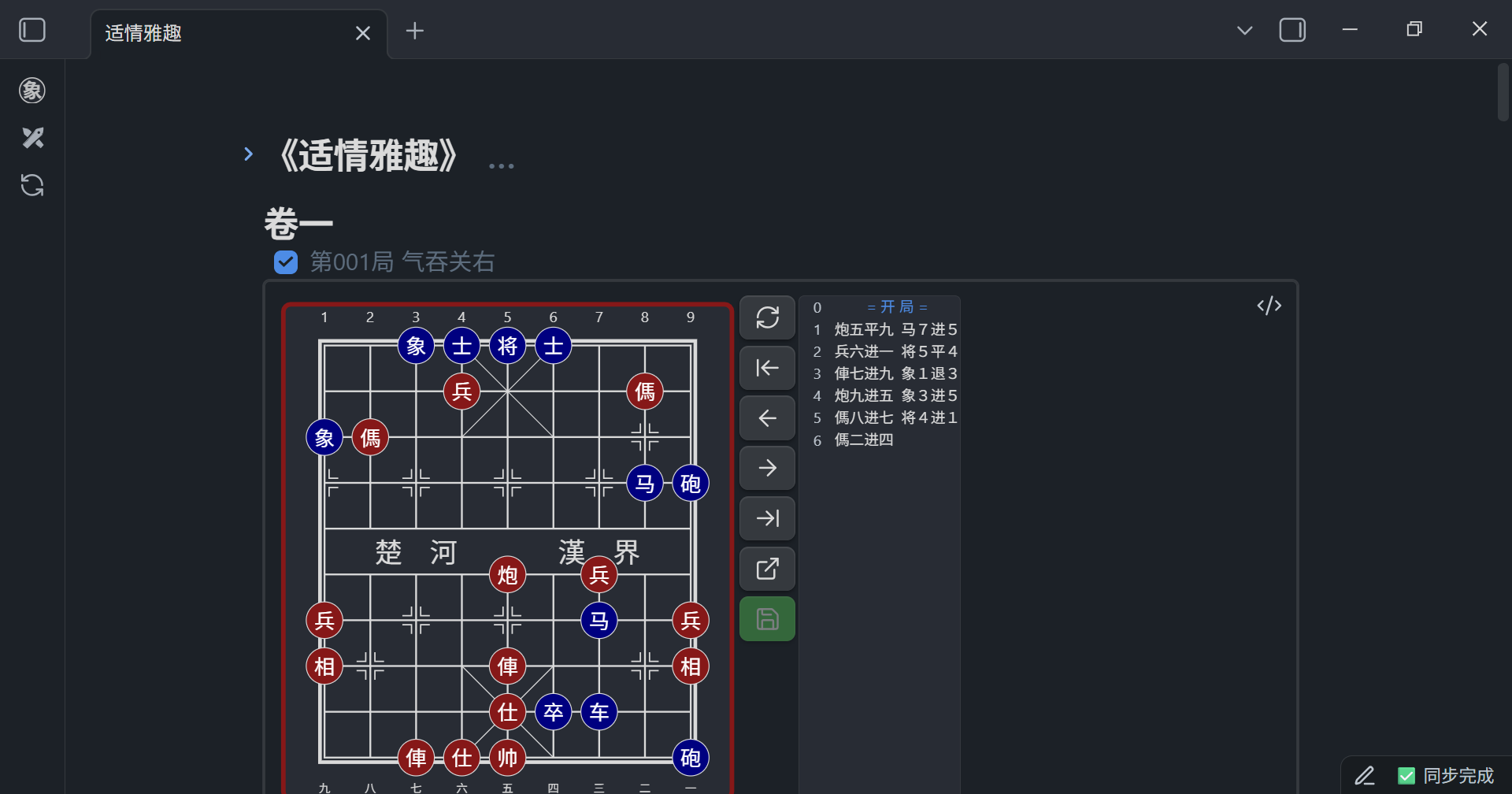Click the 同步完成 status checkmark
The width and height of the screenshot is (1512, 794).
click(x=1406, y=775)
